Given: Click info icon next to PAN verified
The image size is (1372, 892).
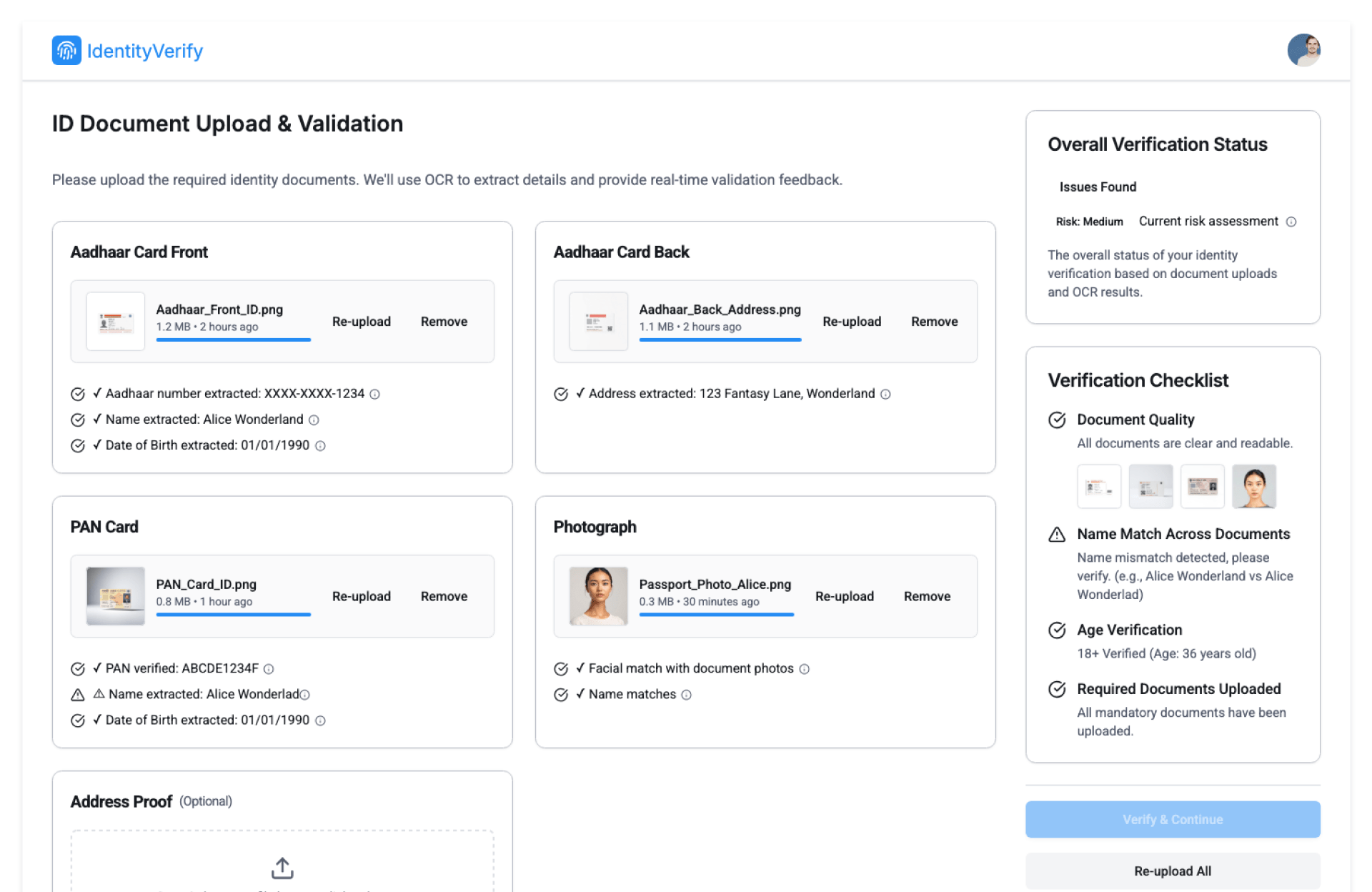Looking at the screenshot, I should pos(269,669).
